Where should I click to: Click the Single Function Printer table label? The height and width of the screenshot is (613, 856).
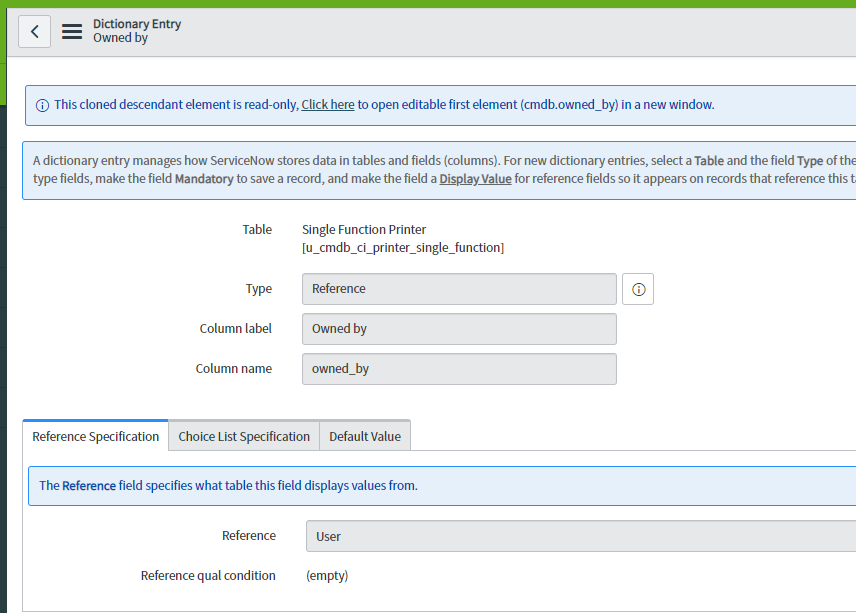click(x=364, y=229)
